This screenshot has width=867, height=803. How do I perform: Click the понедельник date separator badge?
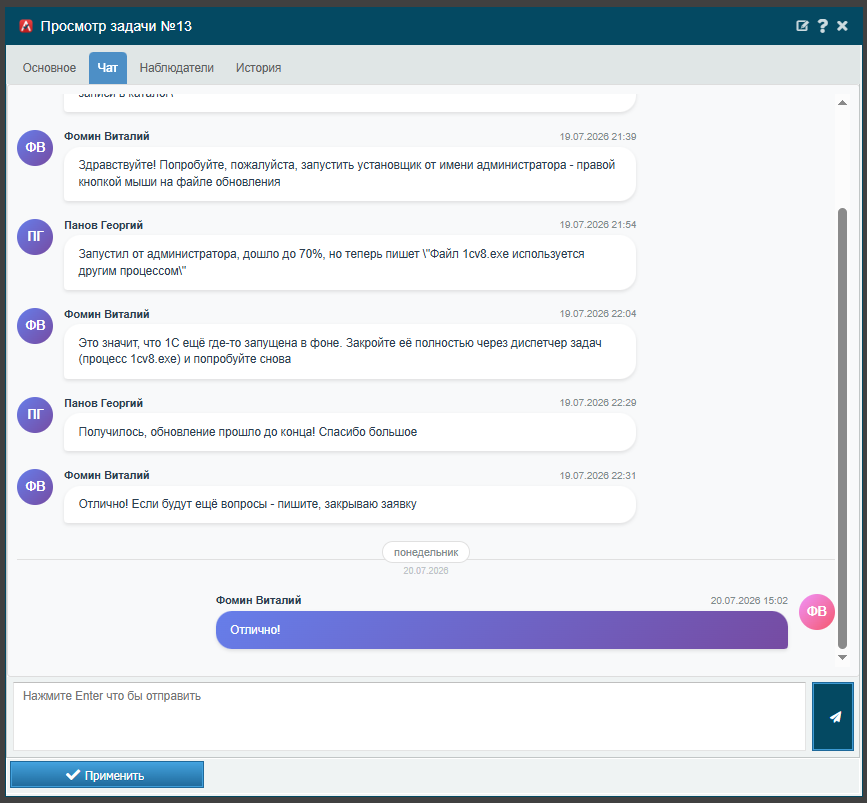coord(426,552)
